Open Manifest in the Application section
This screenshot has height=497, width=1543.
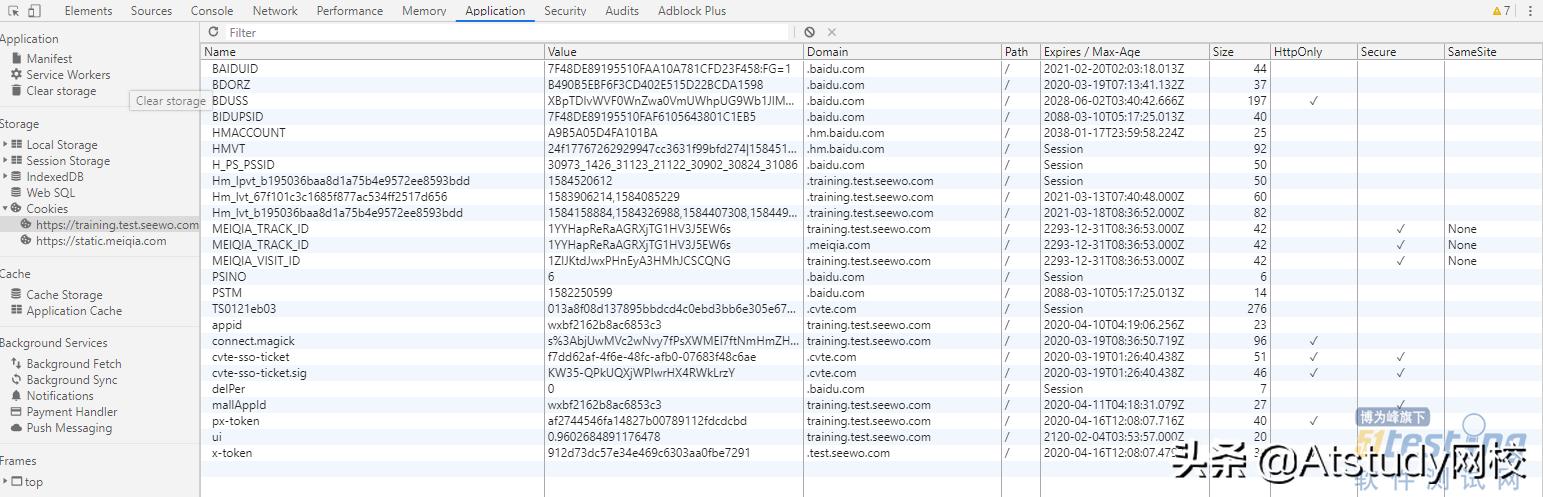pos(49,59)
